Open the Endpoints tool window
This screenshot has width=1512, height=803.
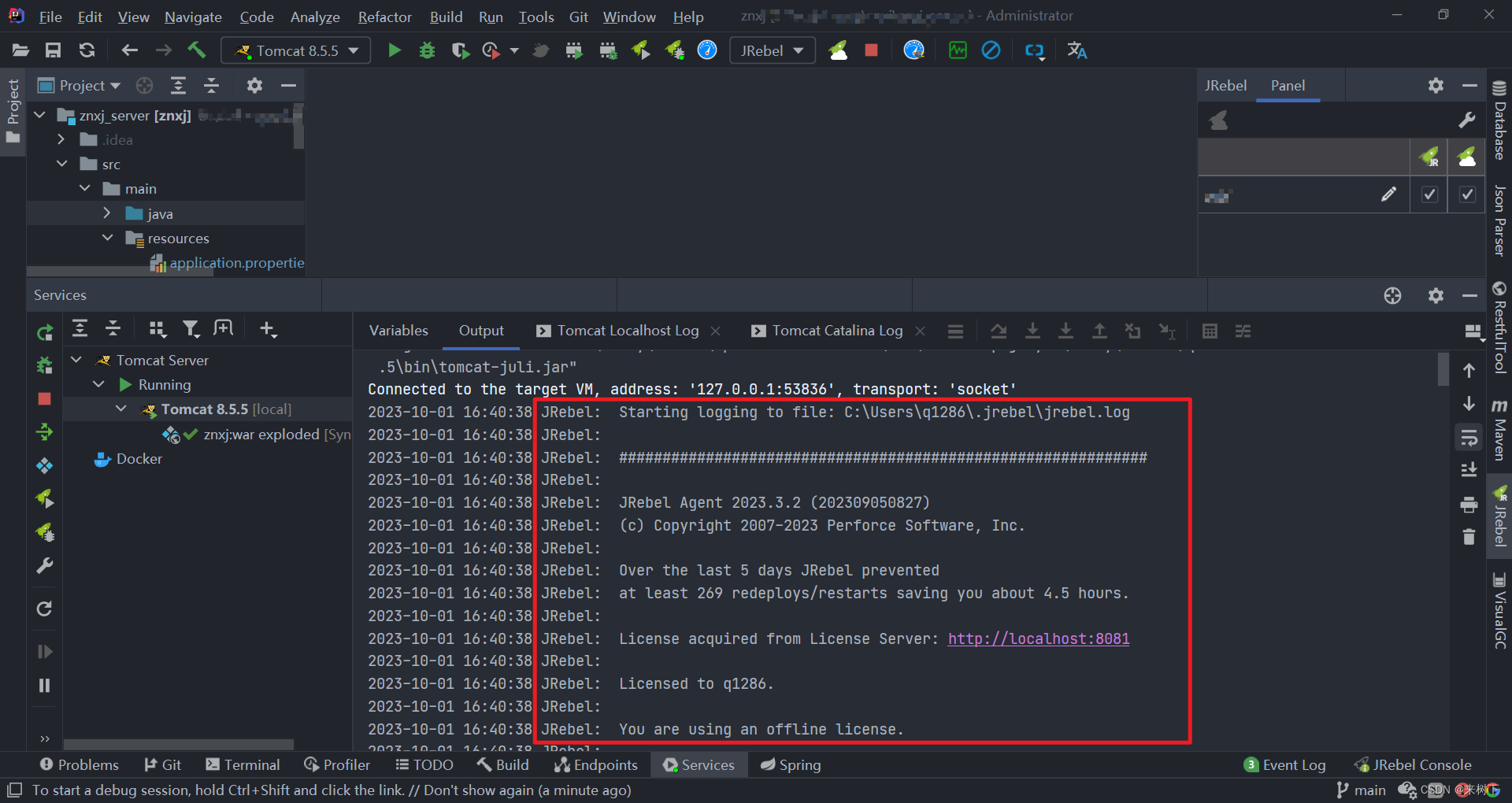[596, 764]
